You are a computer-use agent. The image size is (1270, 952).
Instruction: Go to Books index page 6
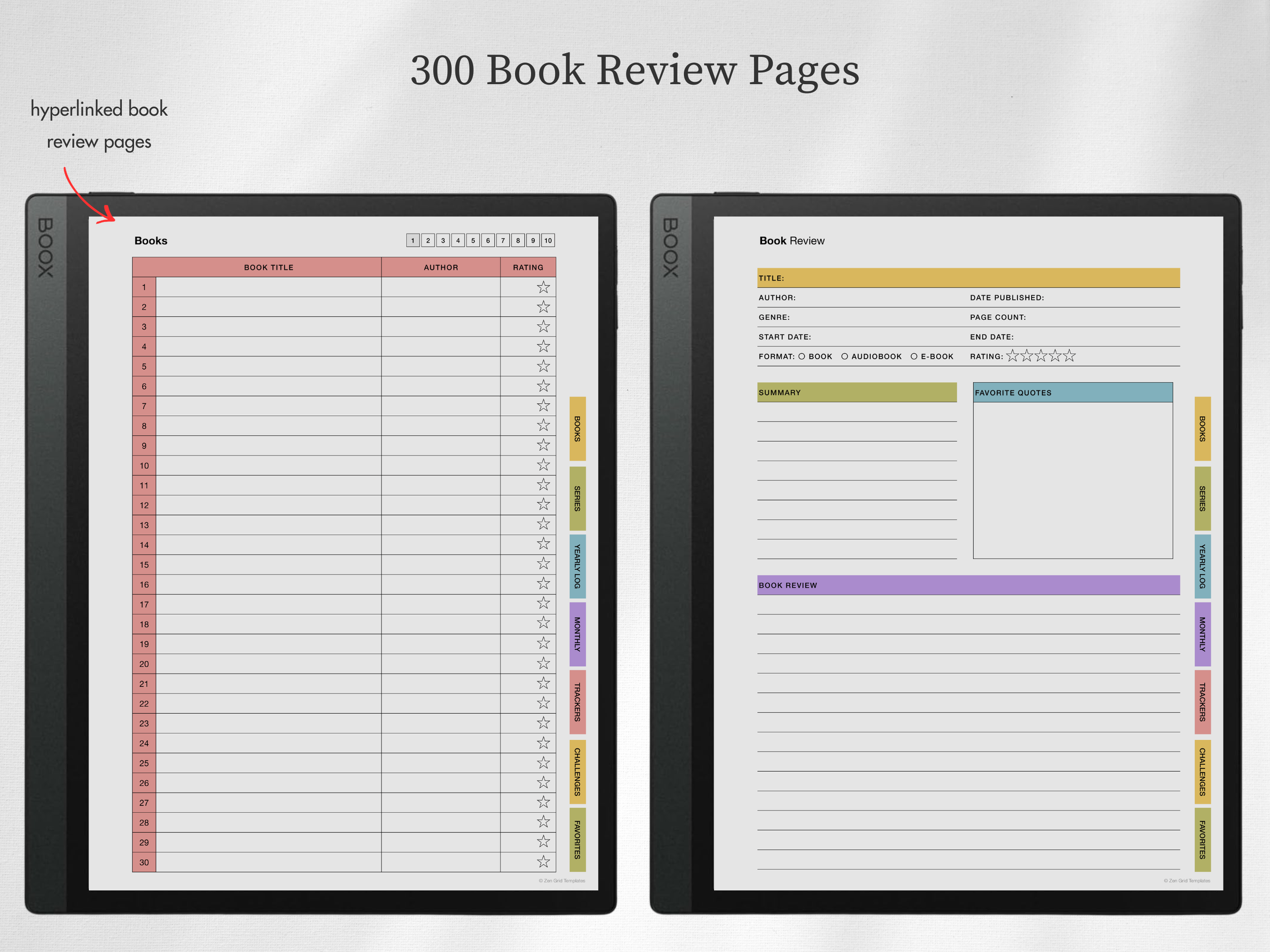pos(488,241)
